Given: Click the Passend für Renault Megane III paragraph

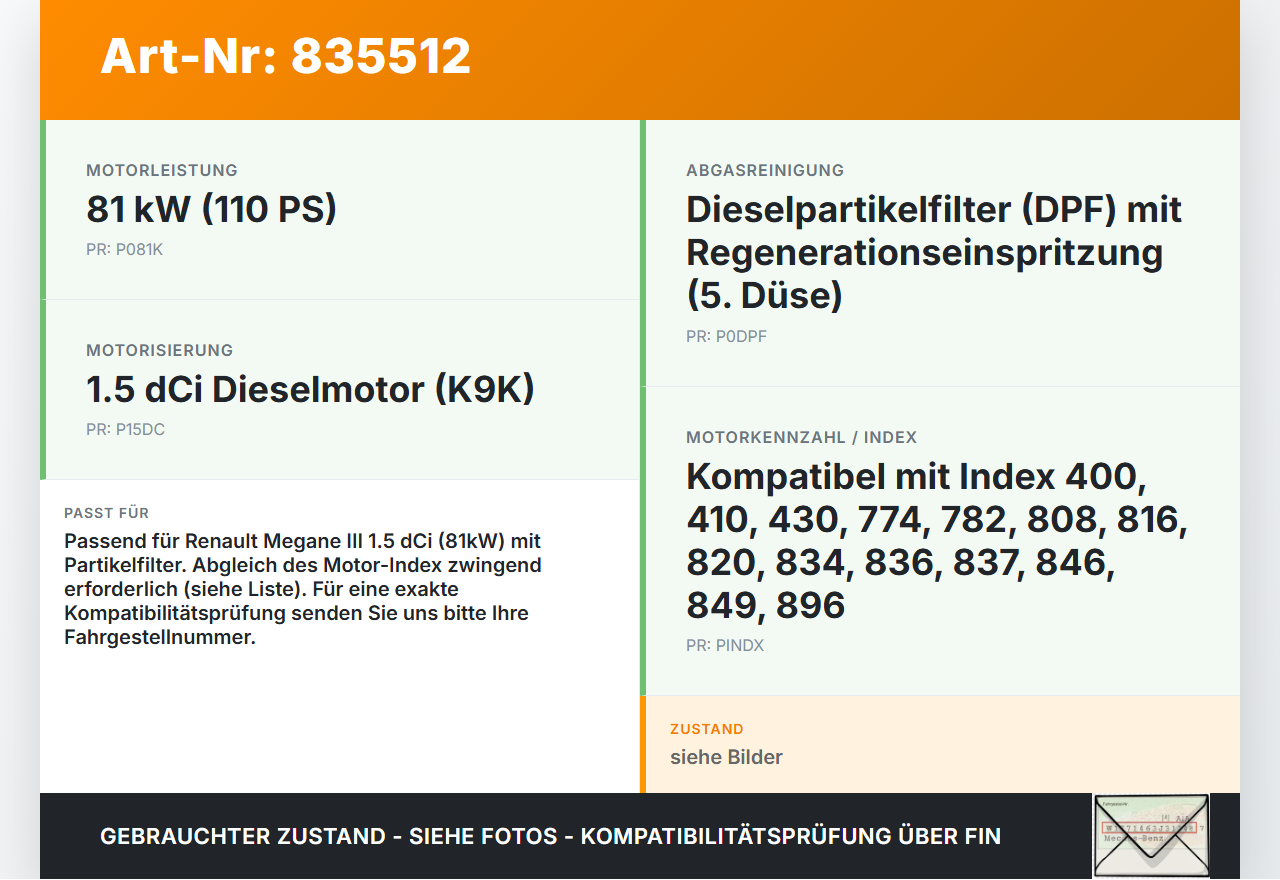Looking at the screenshot, I should tap(303, 589).
